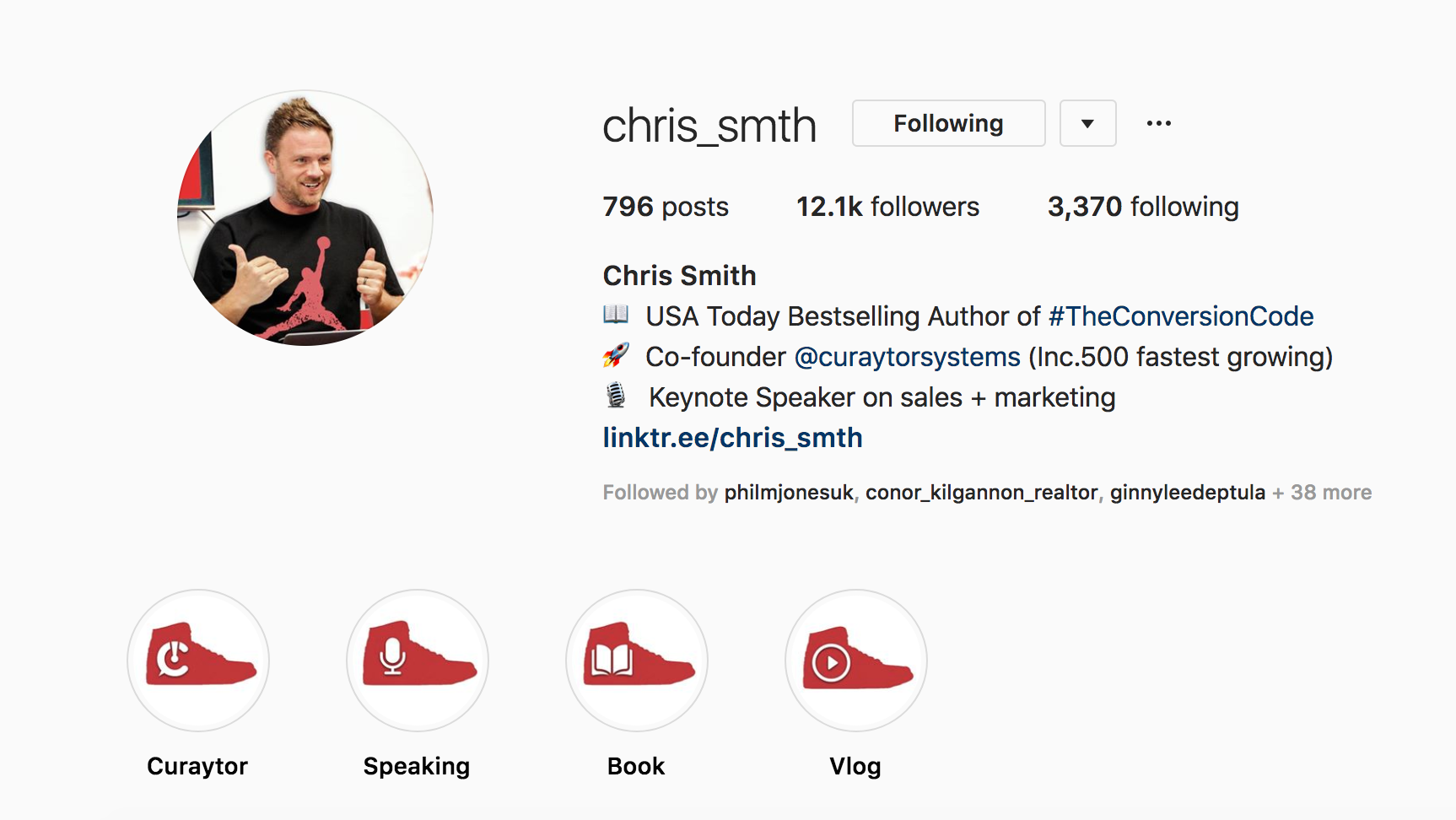Open philmjonesuk follower profile

pyautogui.click(x=789, y=493)
